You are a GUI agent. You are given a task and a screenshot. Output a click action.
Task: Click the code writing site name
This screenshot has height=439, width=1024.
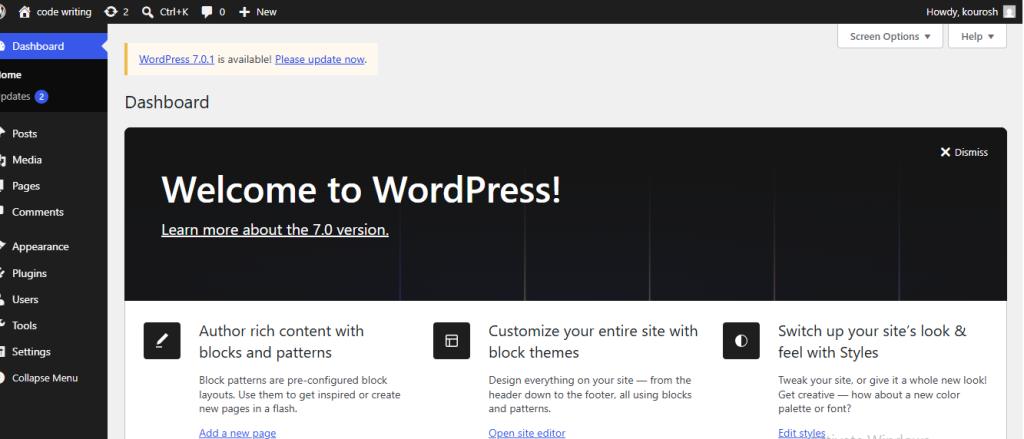[64, 12]
